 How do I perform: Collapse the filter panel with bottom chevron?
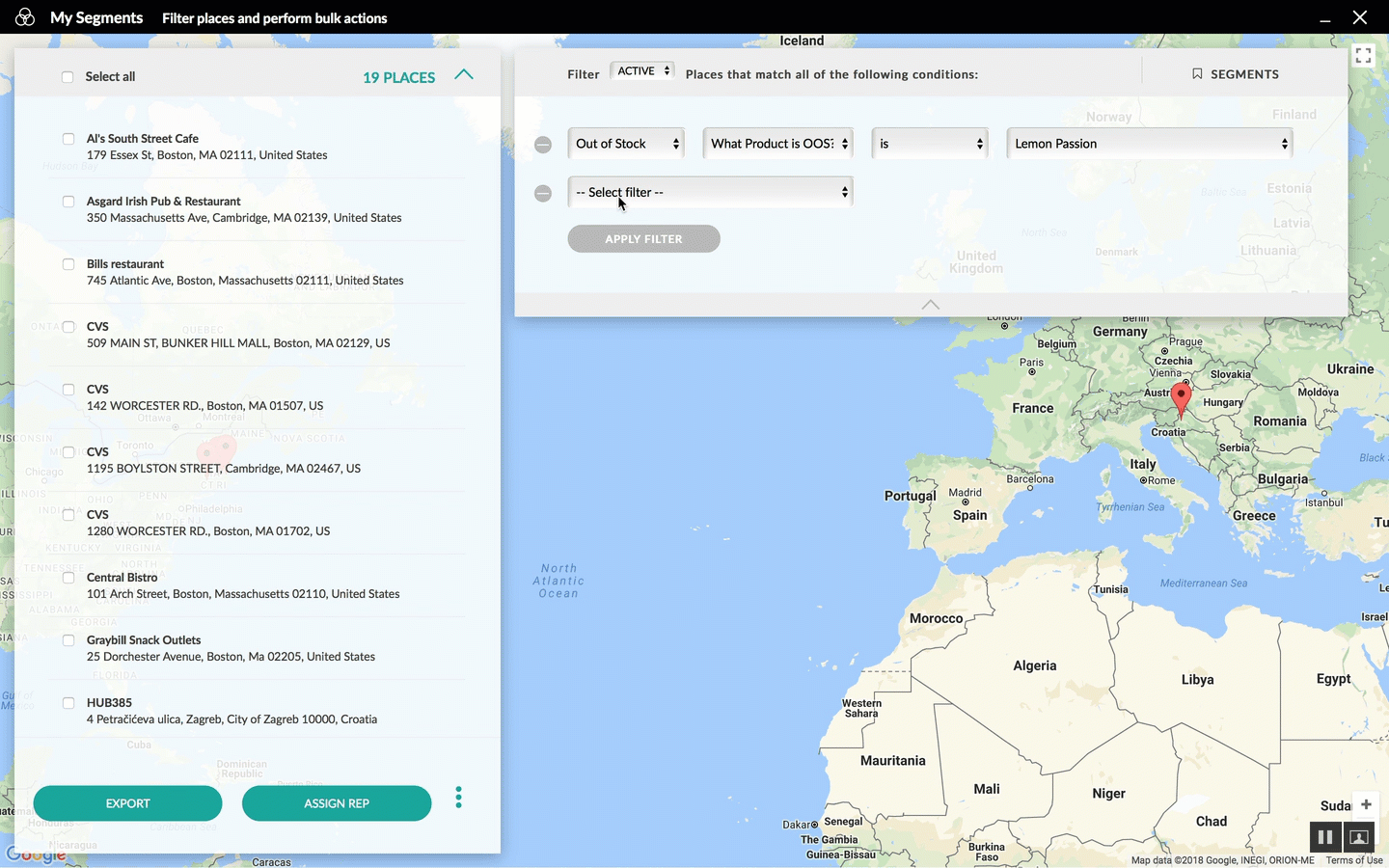point(930,305)
